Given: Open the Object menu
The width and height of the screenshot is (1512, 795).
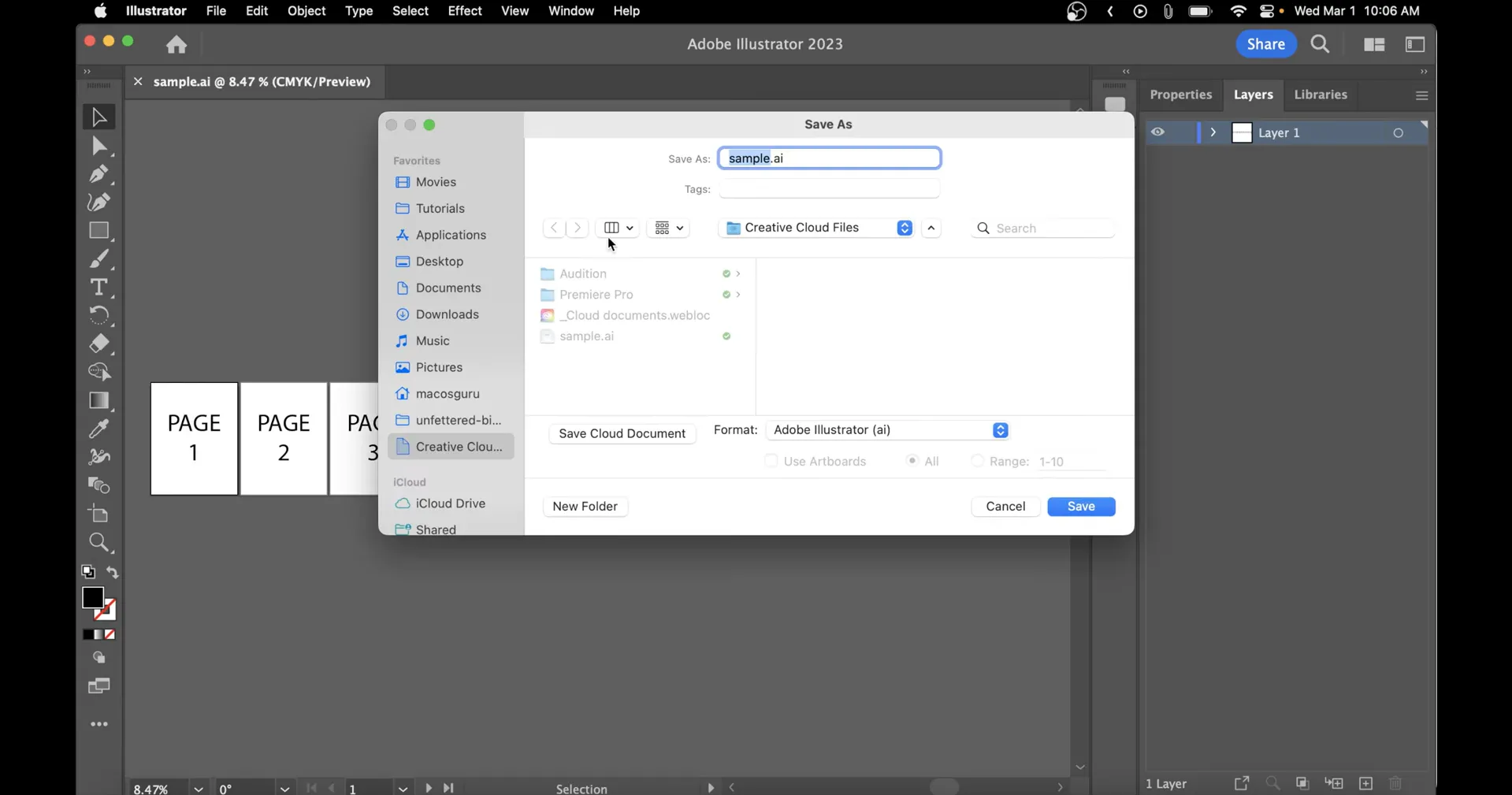Looking at the screenshot, I should (x=306, y=11).
